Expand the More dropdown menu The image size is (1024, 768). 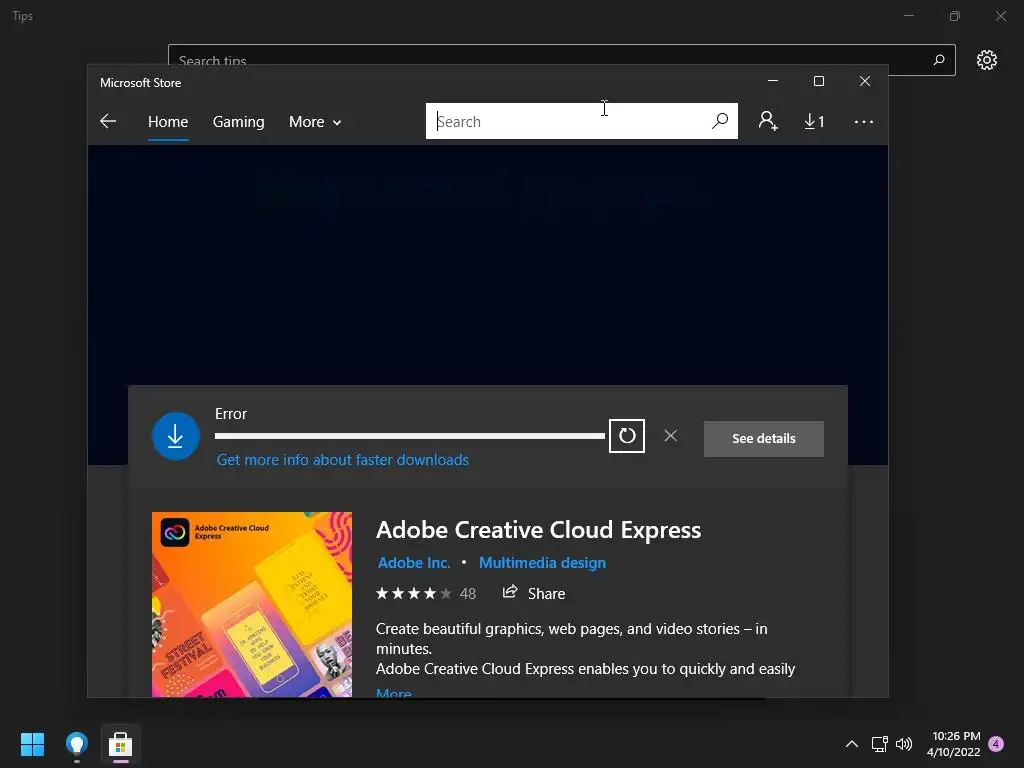click(x=315, y=122)
